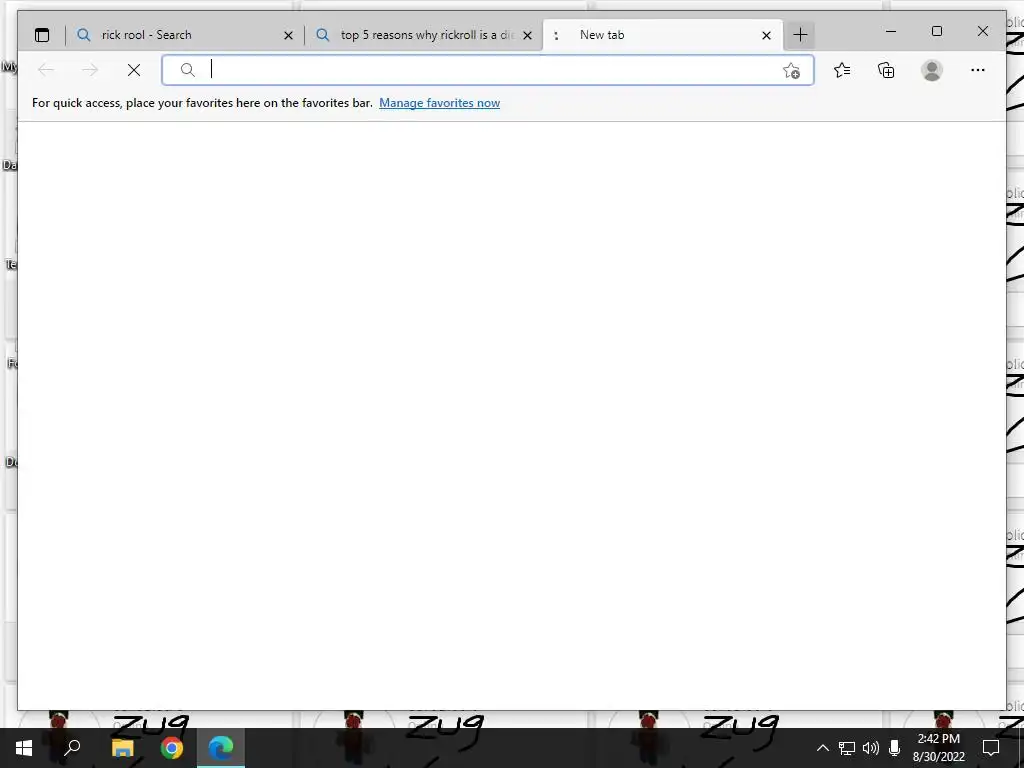The width and height of the screenshot is (1024, 768).
Task: Open the Windows Start menu
Action: pyautogui.click(x=24, y=748)
